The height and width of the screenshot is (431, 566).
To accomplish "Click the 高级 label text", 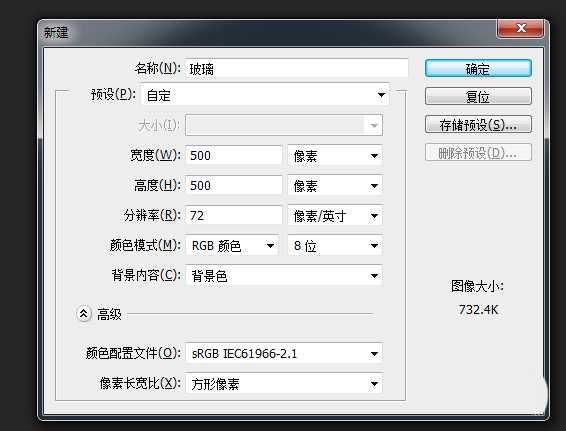I will [x=109, y=314].
